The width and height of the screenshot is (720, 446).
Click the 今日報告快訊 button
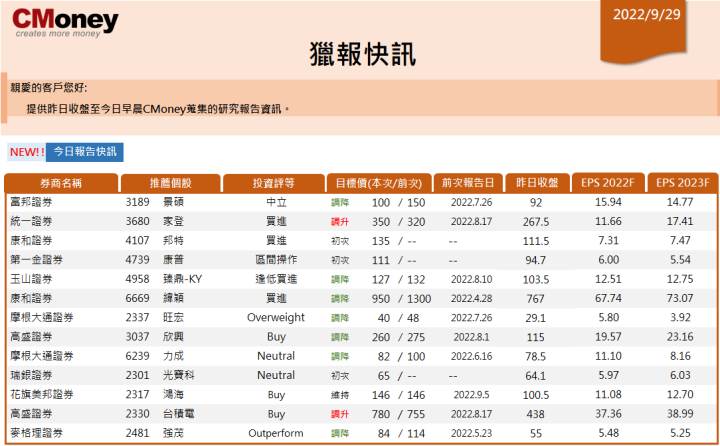point(84,152)
